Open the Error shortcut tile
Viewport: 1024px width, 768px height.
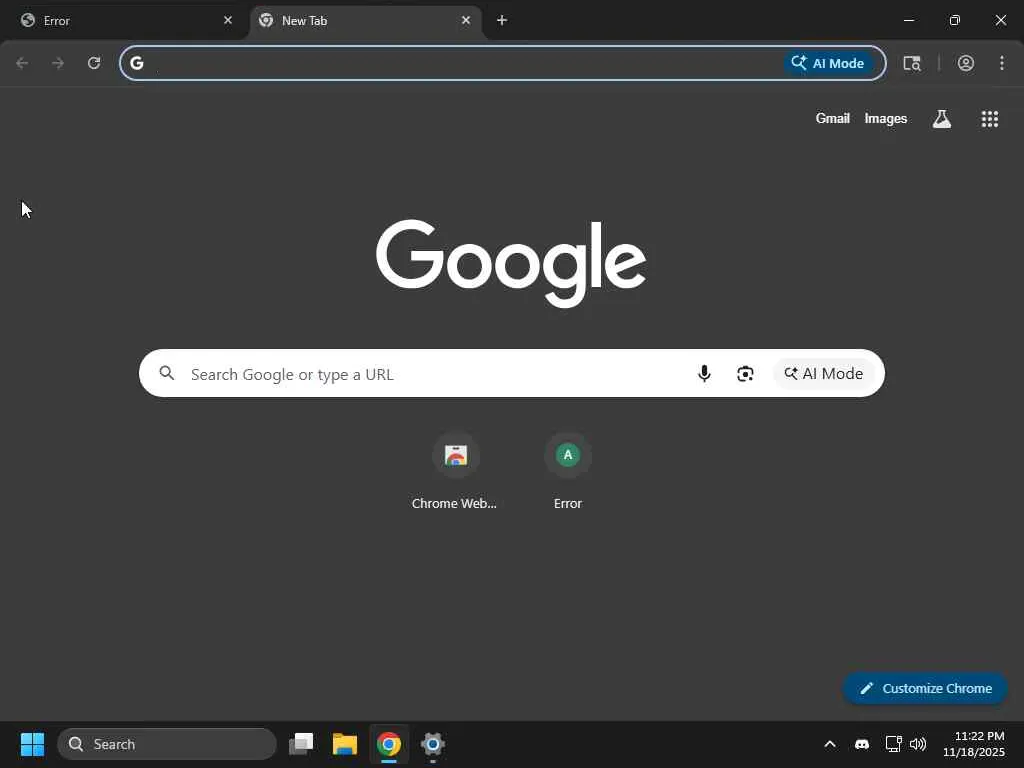tap(568, 472)
